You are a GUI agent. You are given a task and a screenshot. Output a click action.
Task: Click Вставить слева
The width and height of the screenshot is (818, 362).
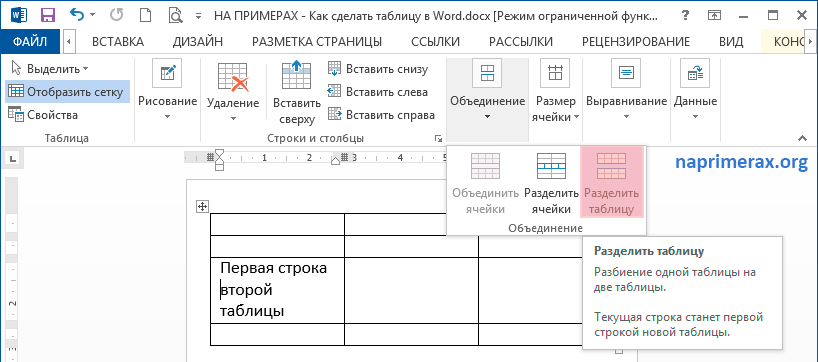click(378, 92)
